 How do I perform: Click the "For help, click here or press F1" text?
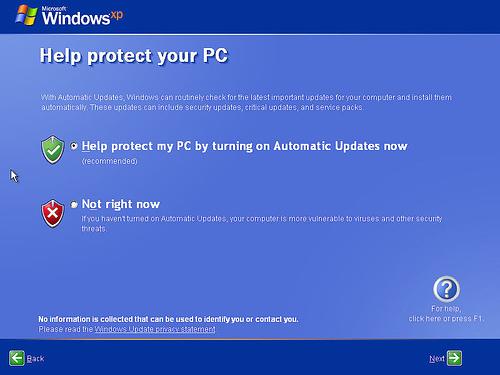pyautogui.click(x=446, y=314)
